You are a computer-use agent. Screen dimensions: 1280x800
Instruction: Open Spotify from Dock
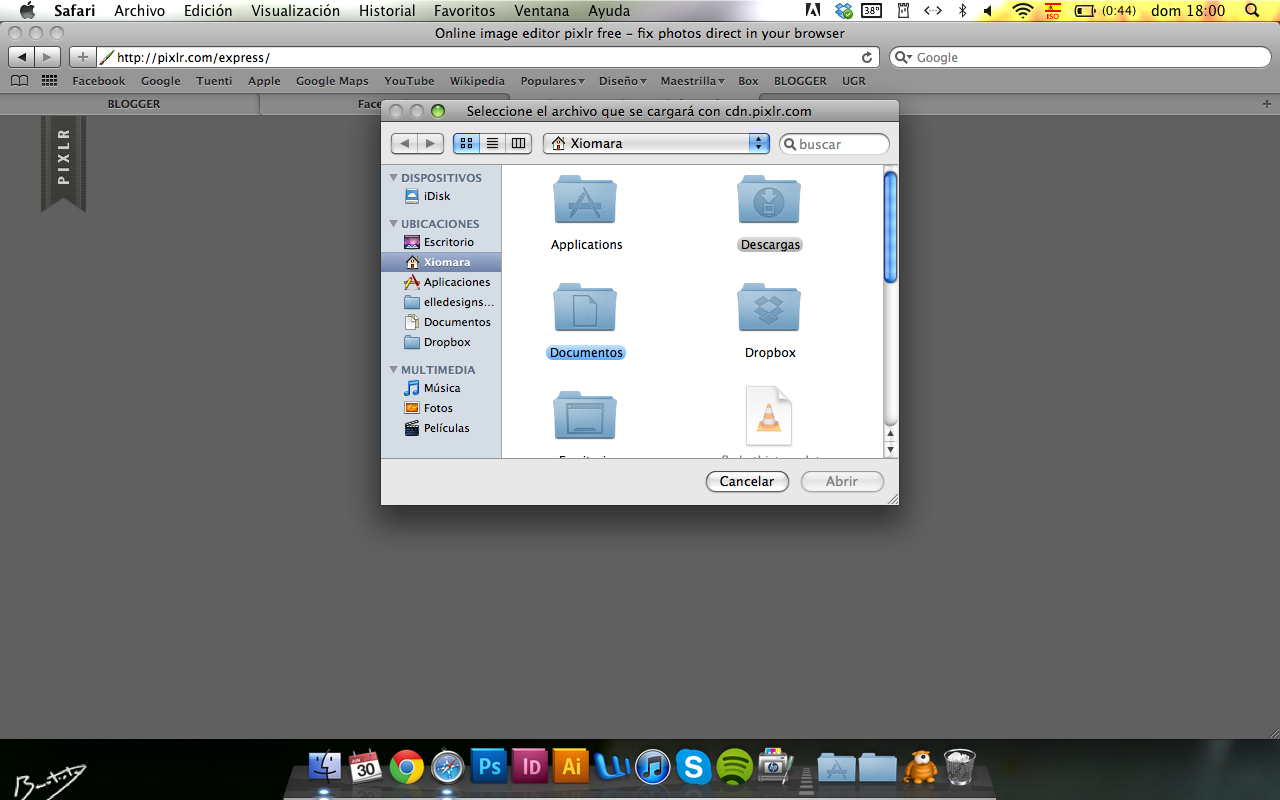735,767
